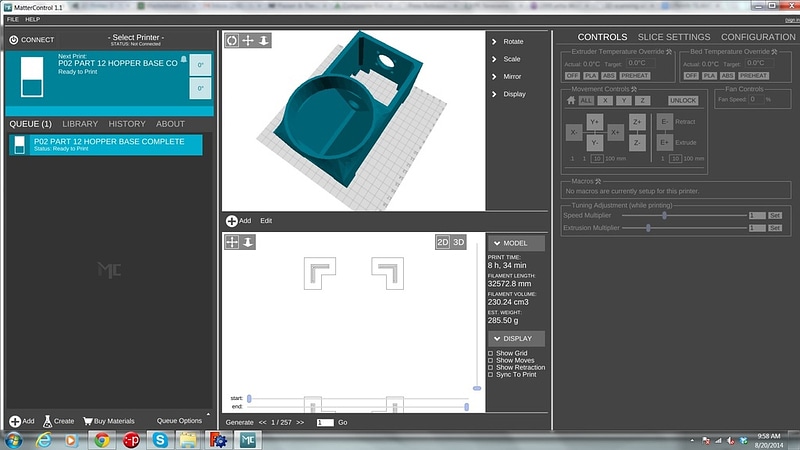The height and width of the screenshot is (450, 800).
Task: Edit Extruder Temperature Override settings icon
Action: tap(669, 52)
